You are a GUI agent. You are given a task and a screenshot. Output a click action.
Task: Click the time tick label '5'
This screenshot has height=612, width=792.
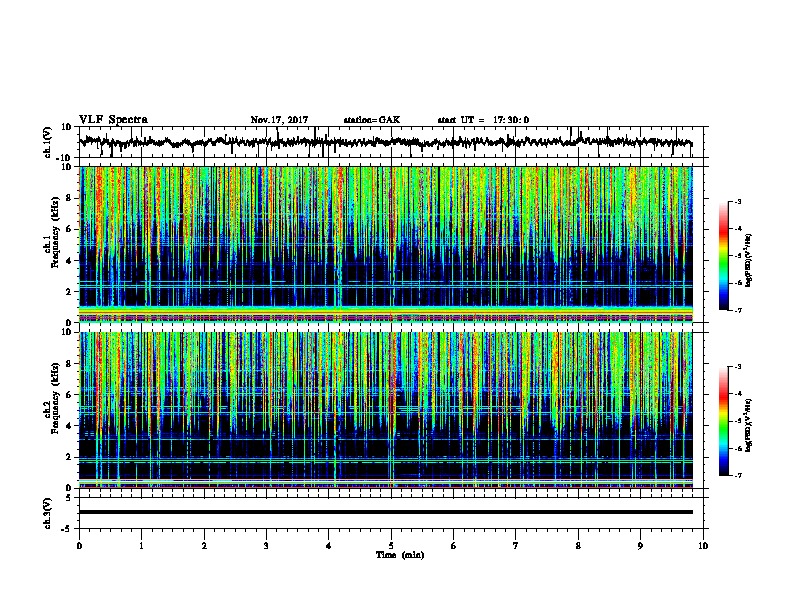click(x=391, y=546)
